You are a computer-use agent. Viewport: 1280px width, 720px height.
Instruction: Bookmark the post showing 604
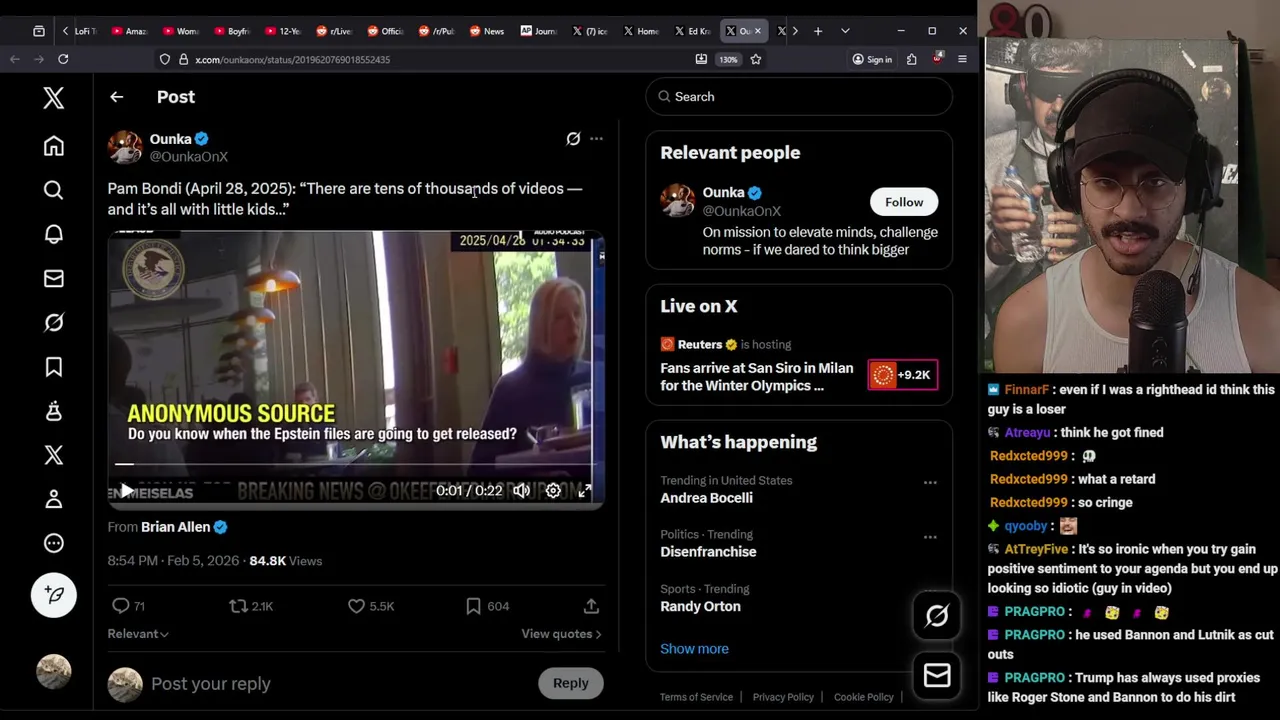tap(488, 606)
